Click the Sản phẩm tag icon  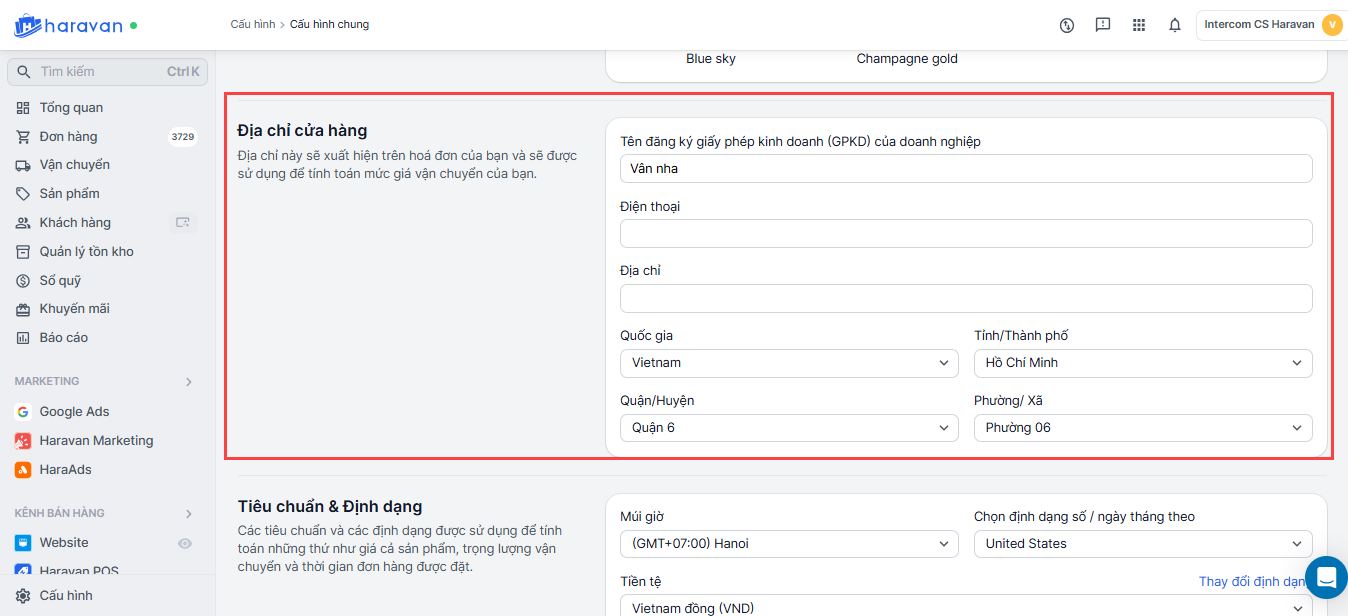click(x=23, y=194)
